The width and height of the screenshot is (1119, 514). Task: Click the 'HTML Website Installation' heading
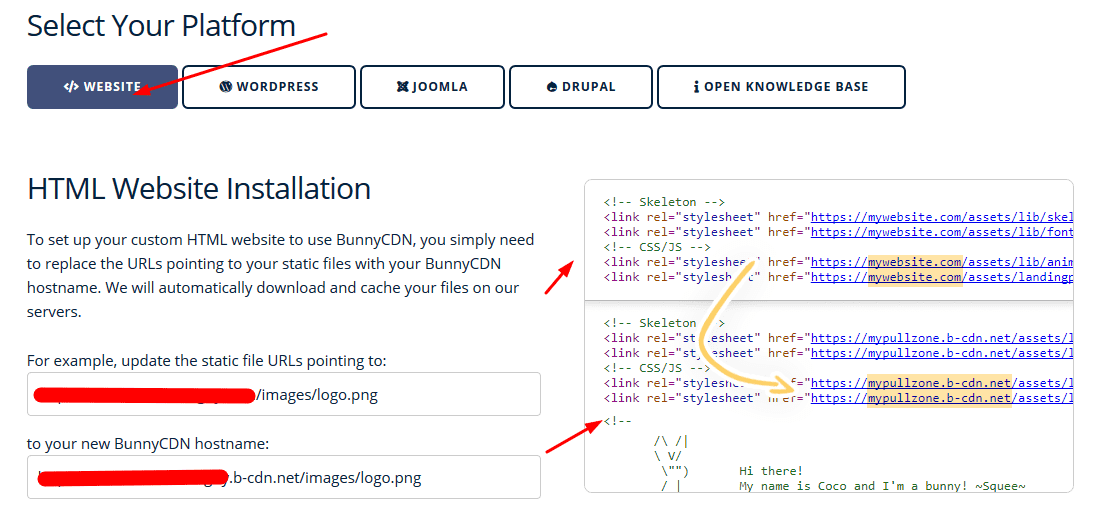(199, 189)
